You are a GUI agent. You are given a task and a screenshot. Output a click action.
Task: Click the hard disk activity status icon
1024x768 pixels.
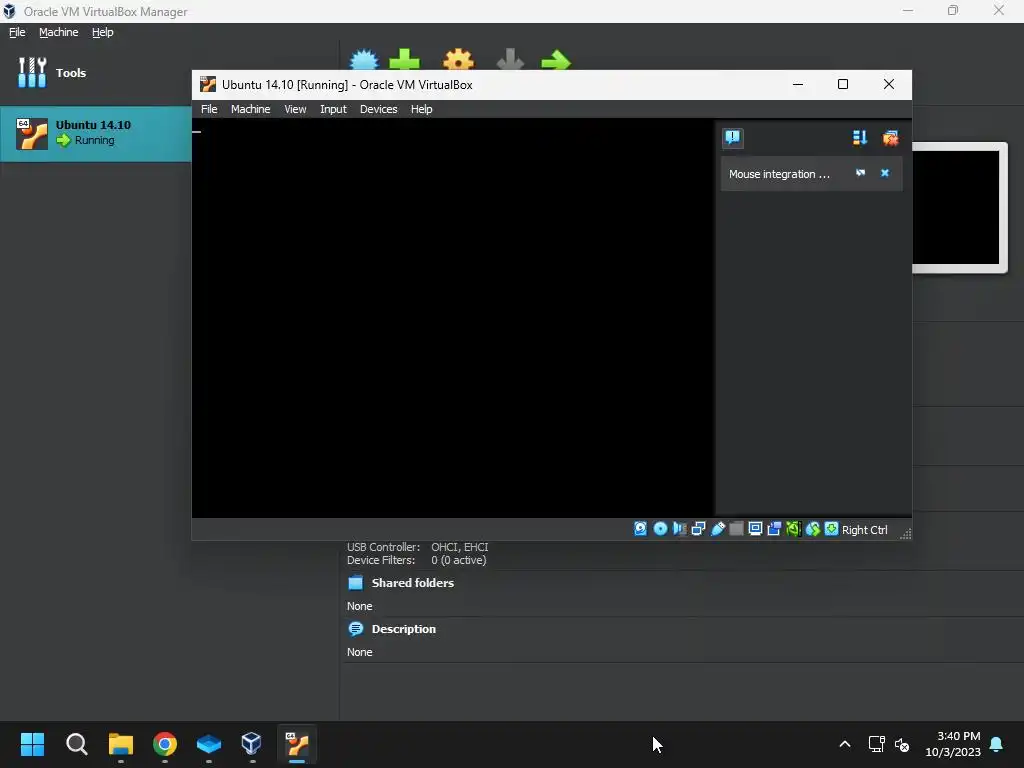[x=641, y=529]
